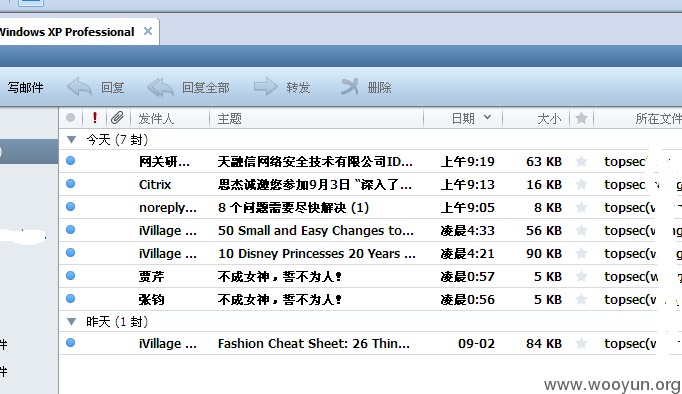Click the 90 KB size cell

[x=544, y=254]
